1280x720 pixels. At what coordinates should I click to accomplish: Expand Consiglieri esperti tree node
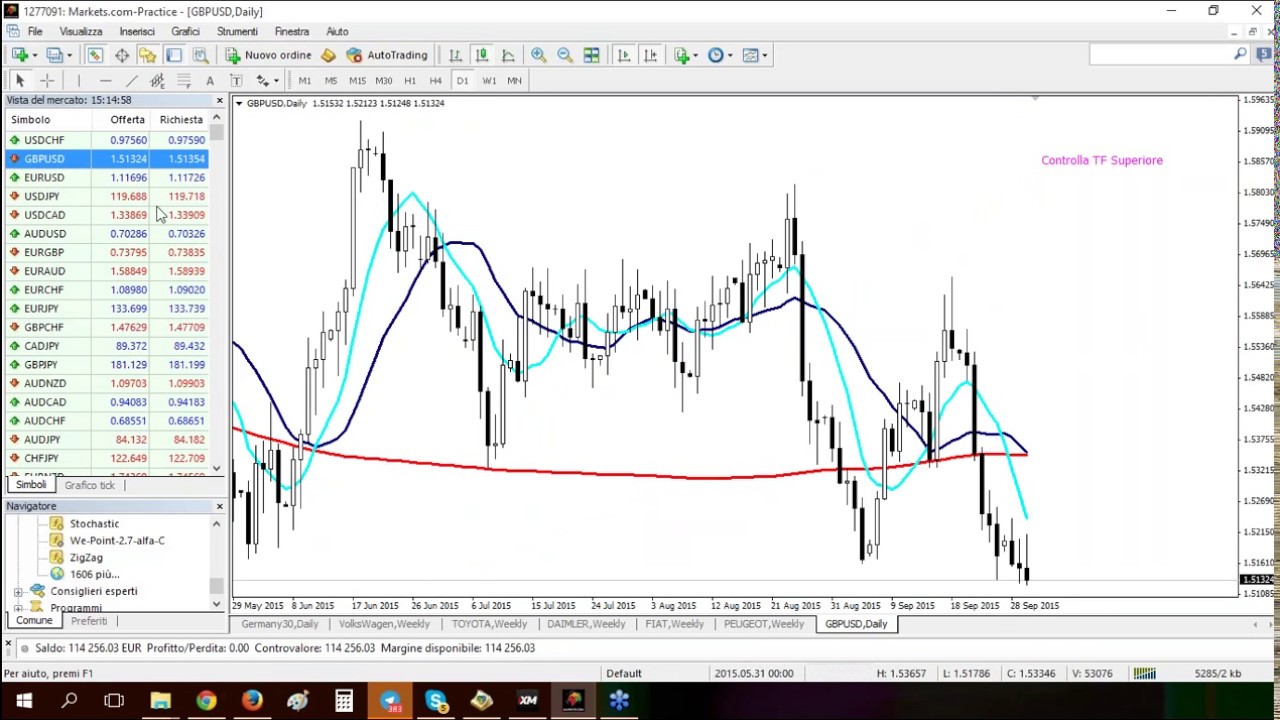click(x=18, y=591)
